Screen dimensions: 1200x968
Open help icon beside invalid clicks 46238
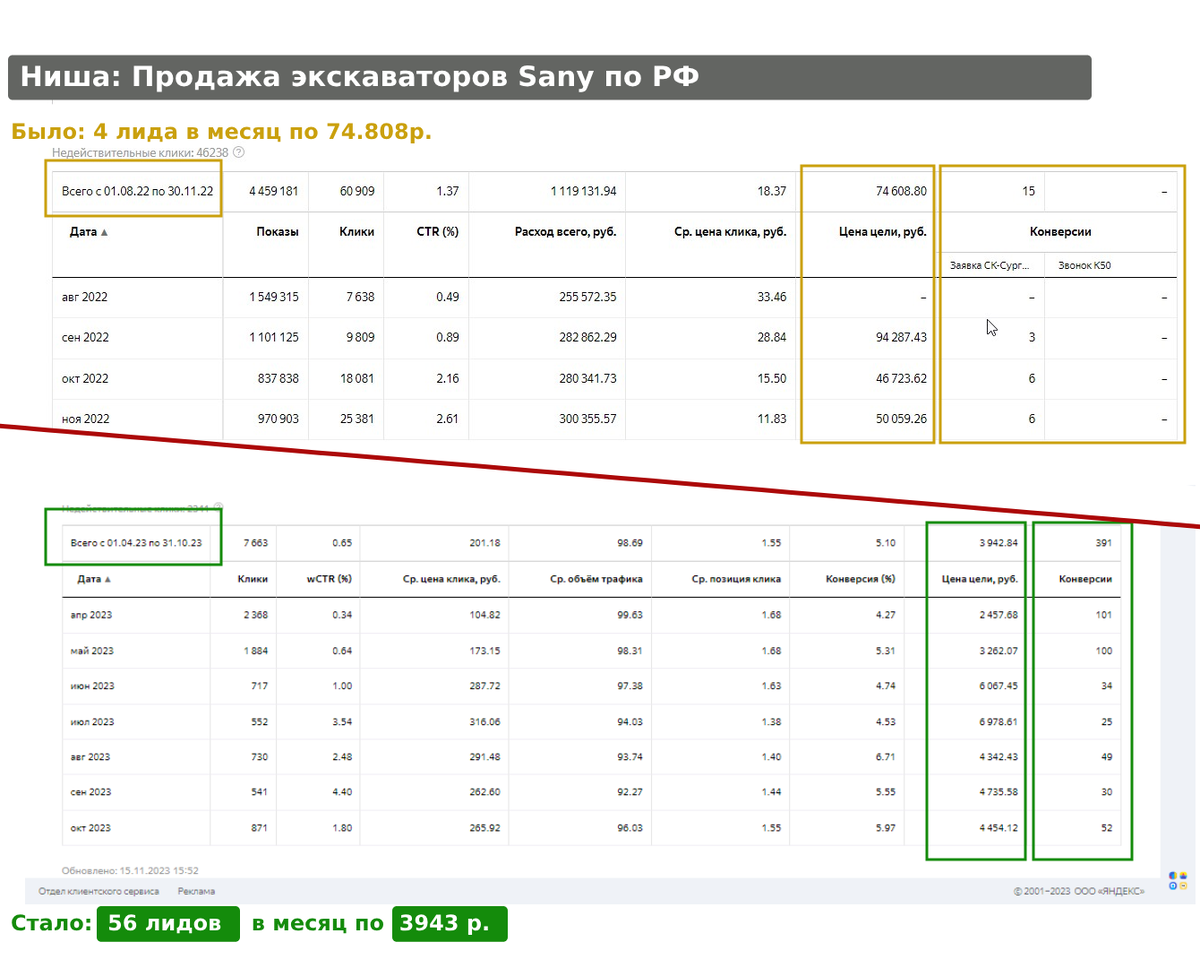pyautogui.click(x=238, y=153)
